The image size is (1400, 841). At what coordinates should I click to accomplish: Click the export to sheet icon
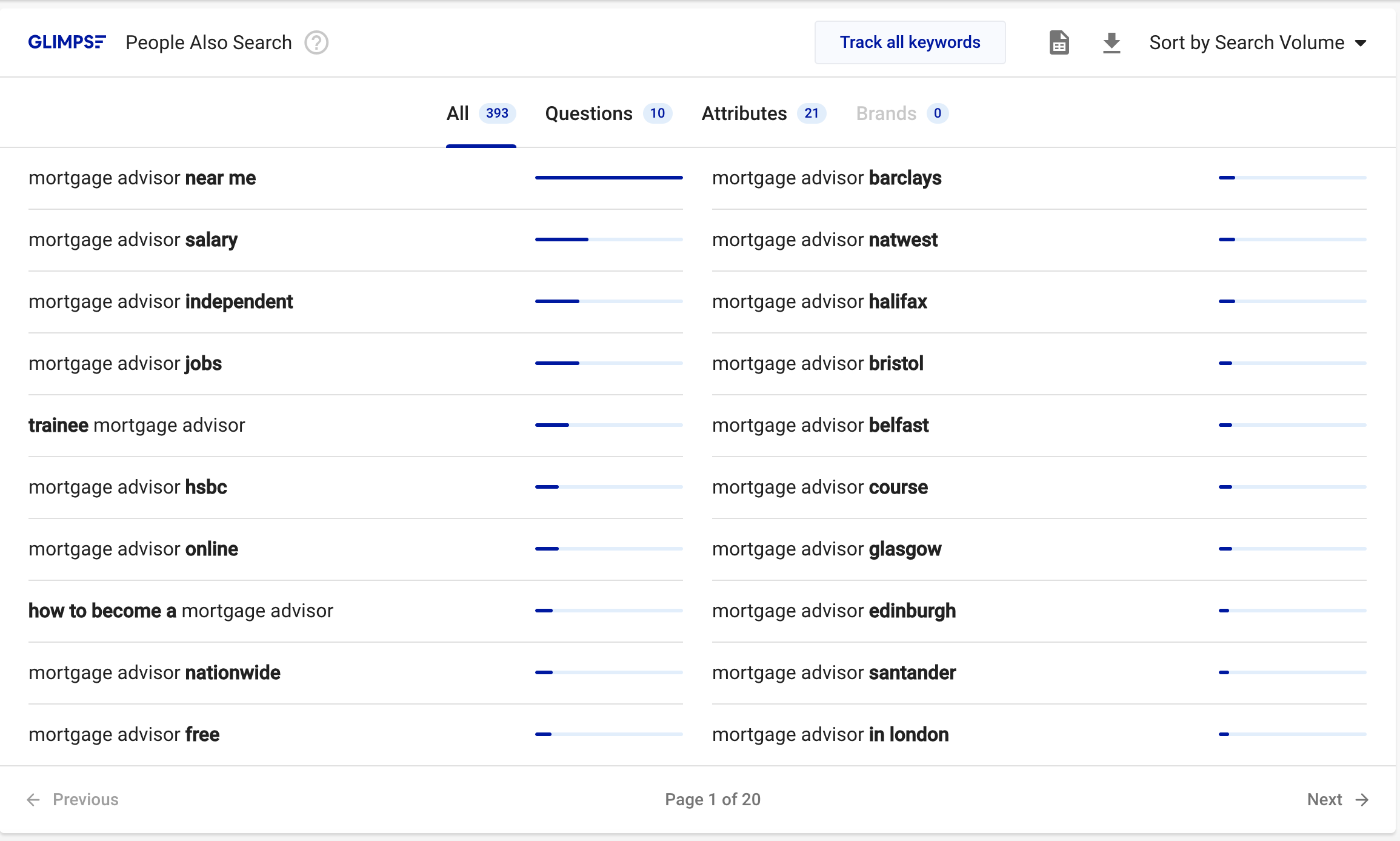pyautogui.click(x=1058, y=42)
